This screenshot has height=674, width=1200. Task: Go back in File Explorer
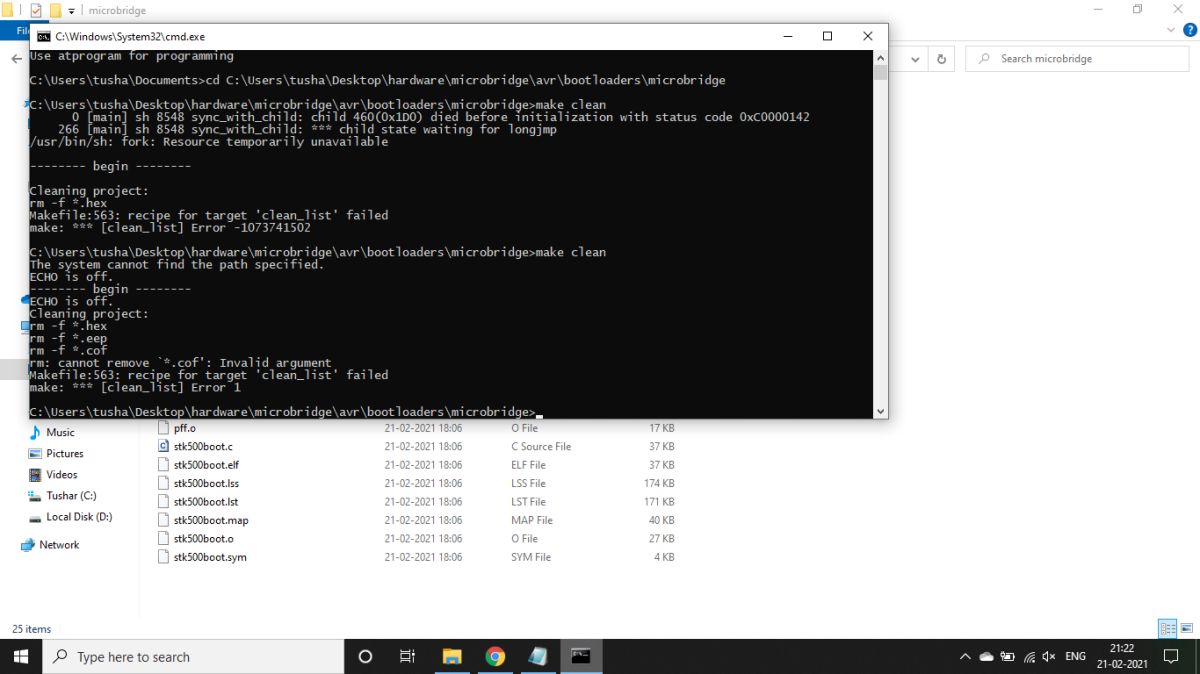coord(16,59)
